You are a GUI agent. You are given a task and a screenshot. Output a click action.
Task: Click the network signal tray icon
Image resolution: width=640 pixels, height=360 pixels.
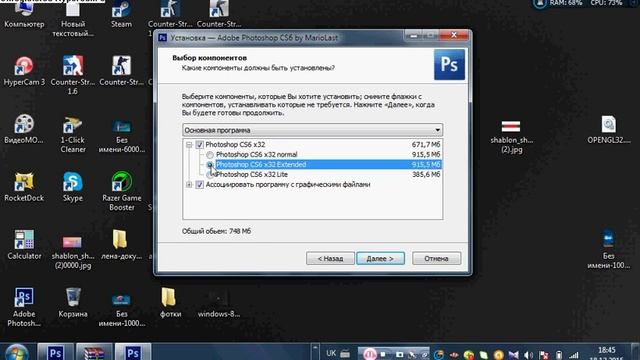point(574,355)
